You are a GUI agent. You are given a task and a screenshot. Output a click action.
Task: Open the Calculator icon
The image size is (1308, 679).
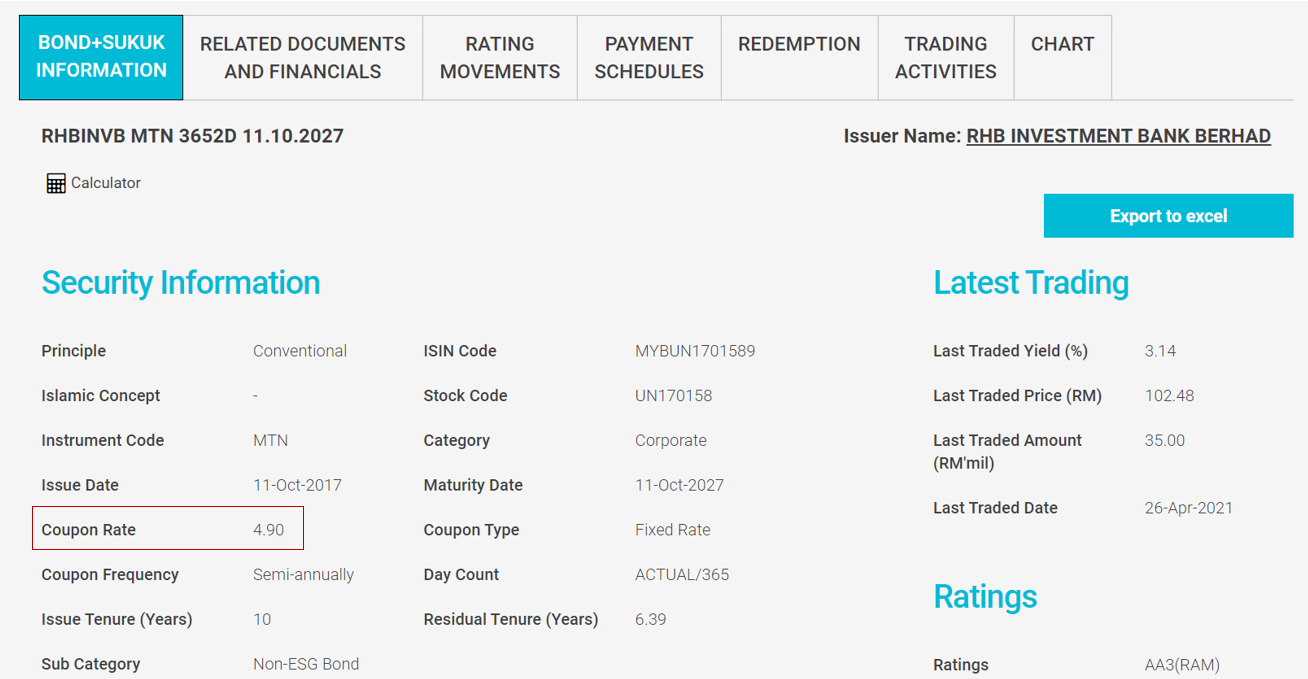(56, 183)
